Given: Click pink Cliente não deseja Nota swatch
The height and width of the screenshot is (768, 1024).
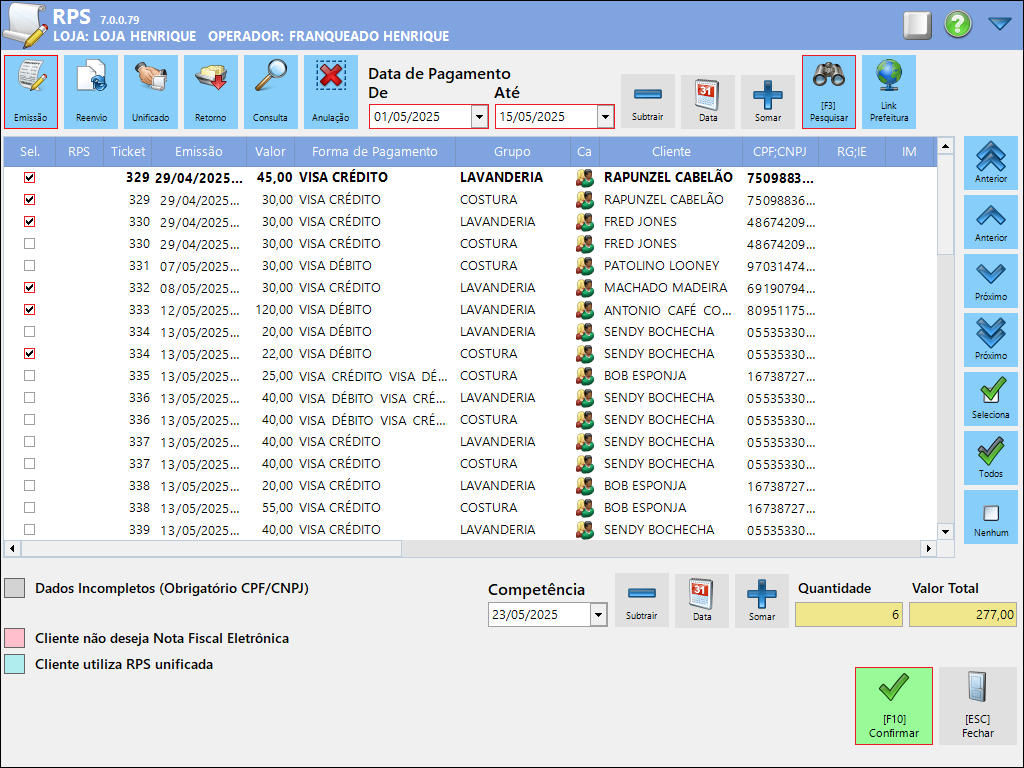Looking at the screenshot, I should [14, 638].
